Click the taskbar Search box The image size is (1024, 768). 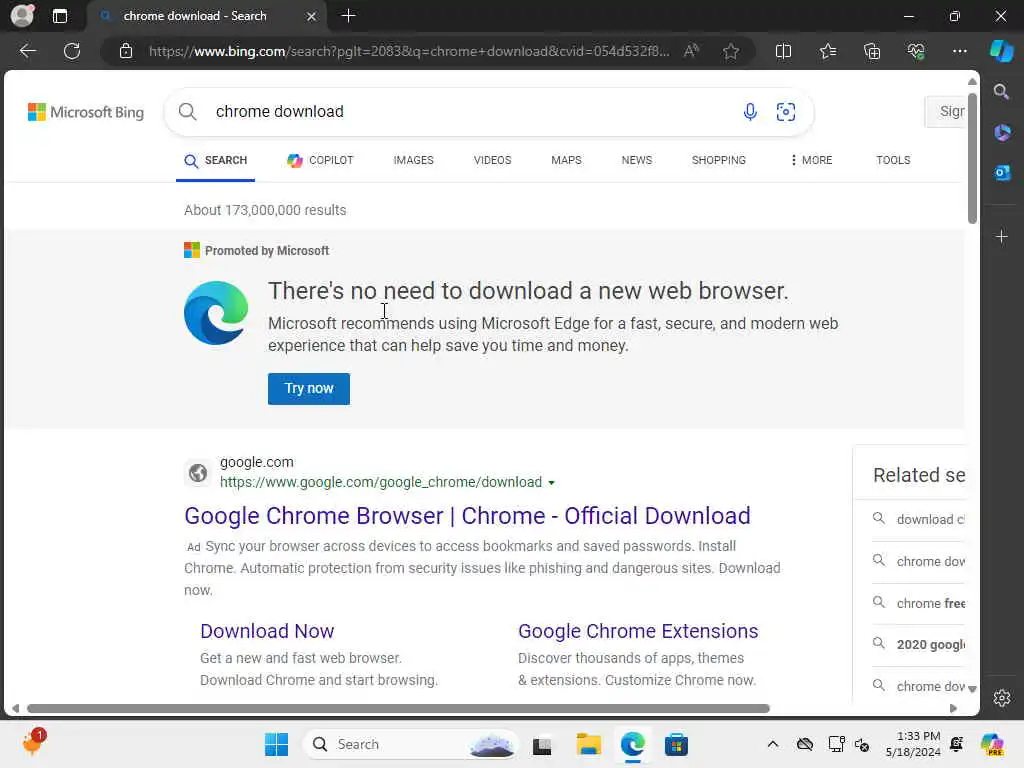tap(410, 744)
